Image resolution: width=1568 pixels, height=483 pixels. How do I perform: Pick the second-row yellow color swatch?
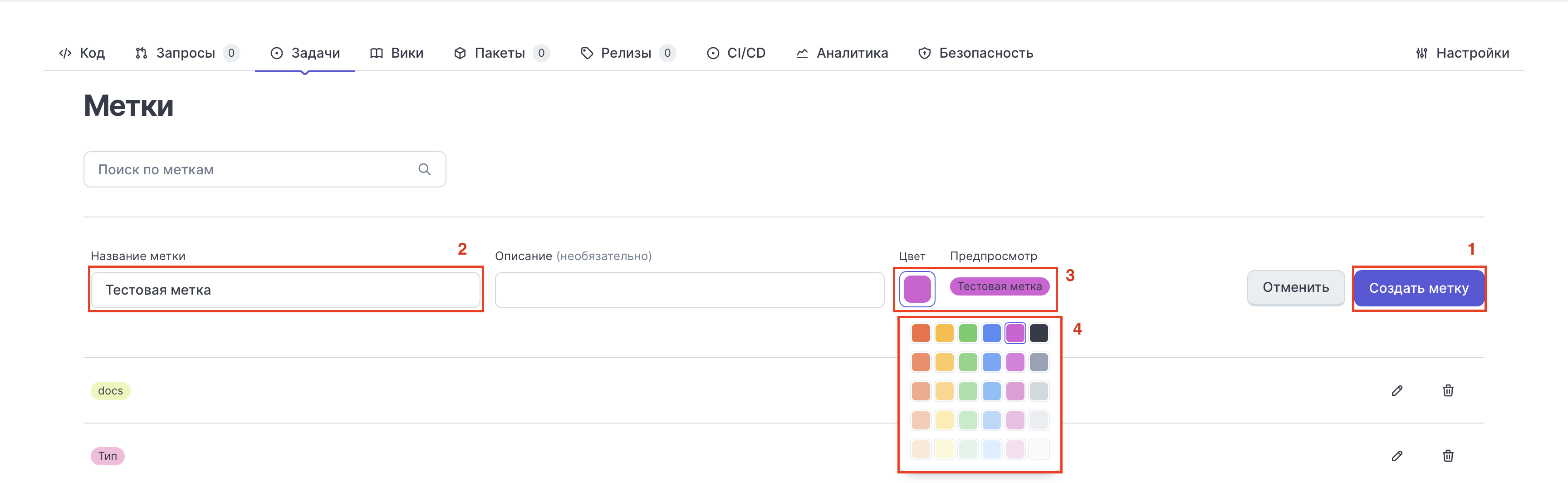(x=944, y=362)
